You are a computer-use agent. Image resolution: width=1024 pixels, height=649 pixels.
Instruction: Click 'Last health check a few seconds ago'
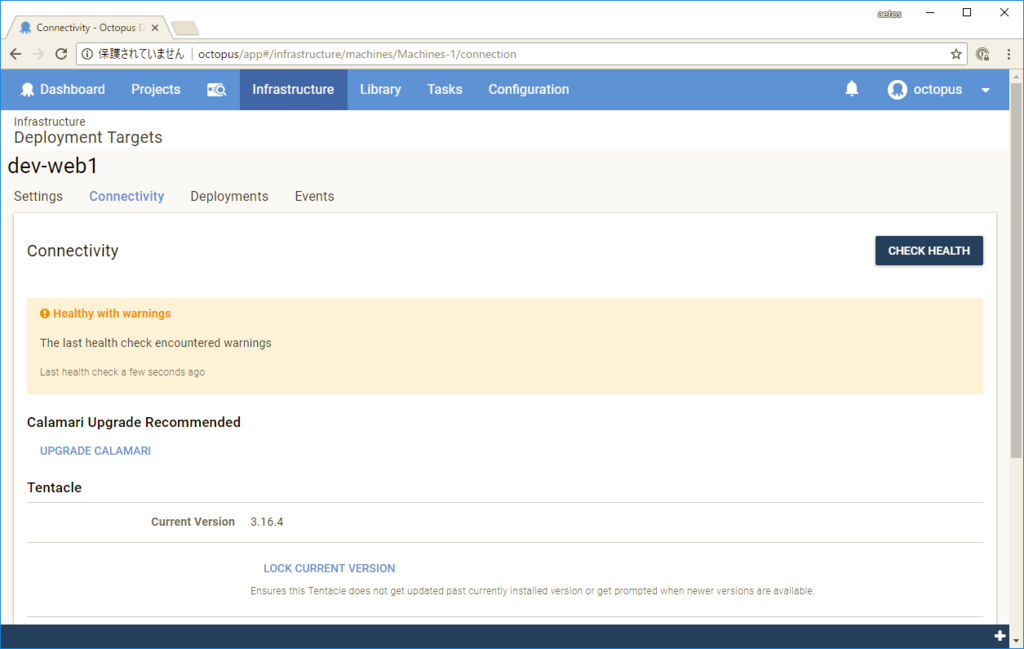pos(122,372)
